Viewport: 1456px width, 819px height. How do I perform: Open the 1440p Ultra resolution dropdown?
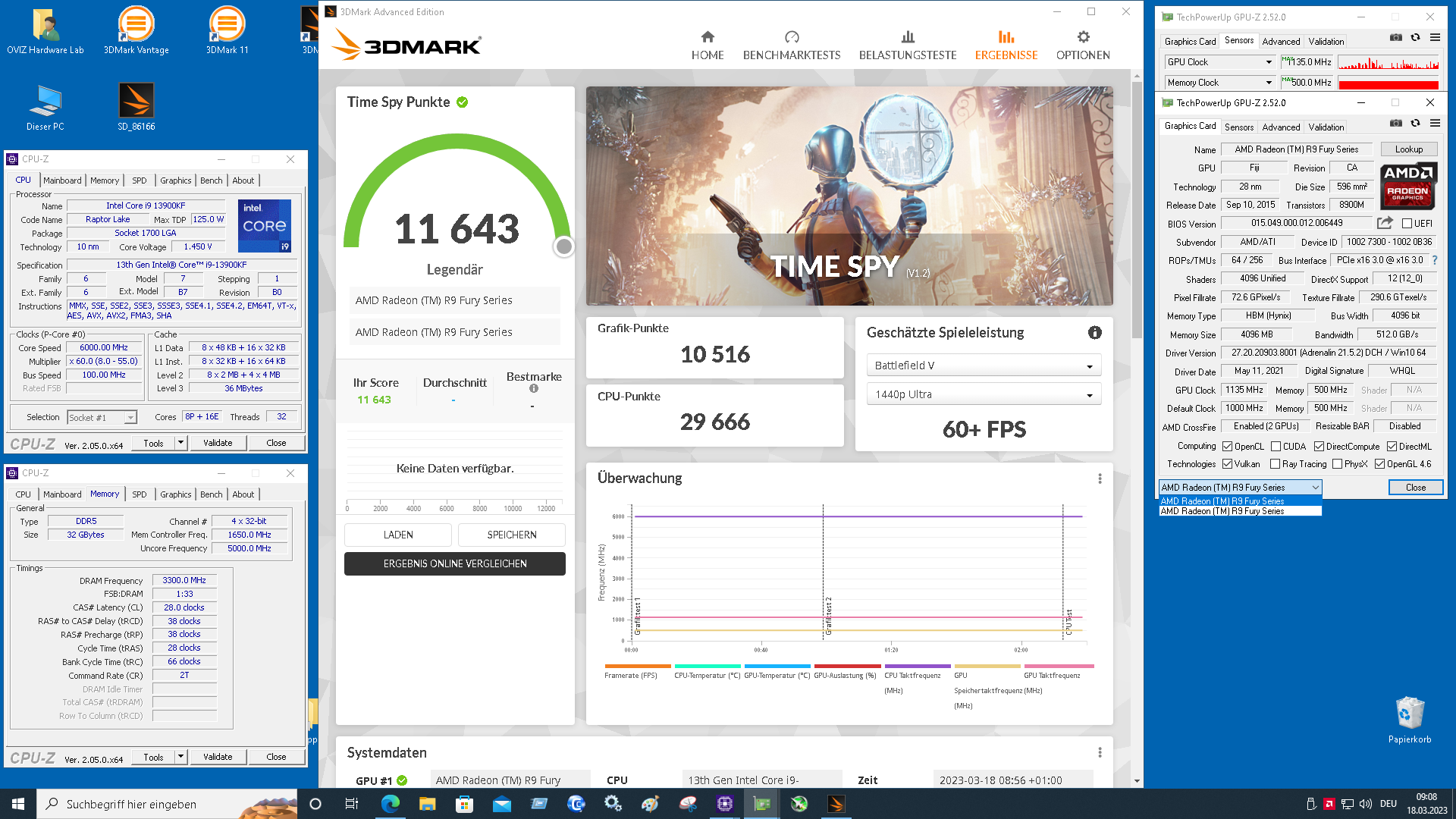pyautogui.click(x=984, y=394)
